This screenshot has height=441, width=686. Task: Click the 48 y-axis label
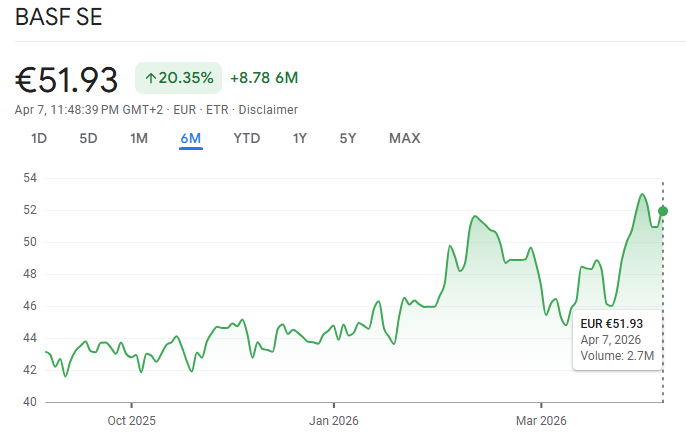point(30,274)
